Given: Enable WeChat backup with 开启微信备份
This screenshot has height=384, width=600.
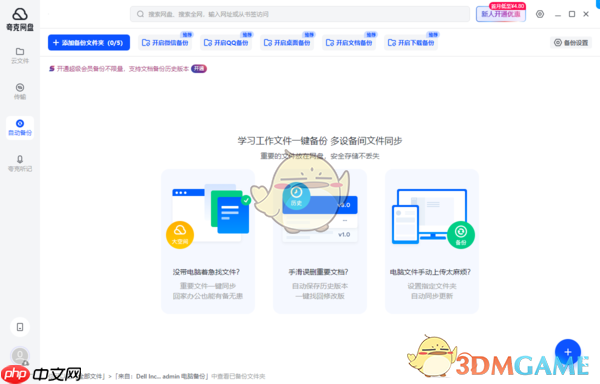Looking at the screenshot, I should point(165,42).
